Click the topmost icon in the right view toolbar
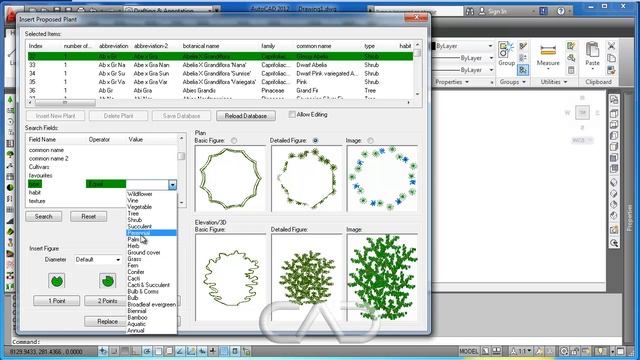Image resolution: width=640 pixels, height=360 pixels. coord(614,100)
